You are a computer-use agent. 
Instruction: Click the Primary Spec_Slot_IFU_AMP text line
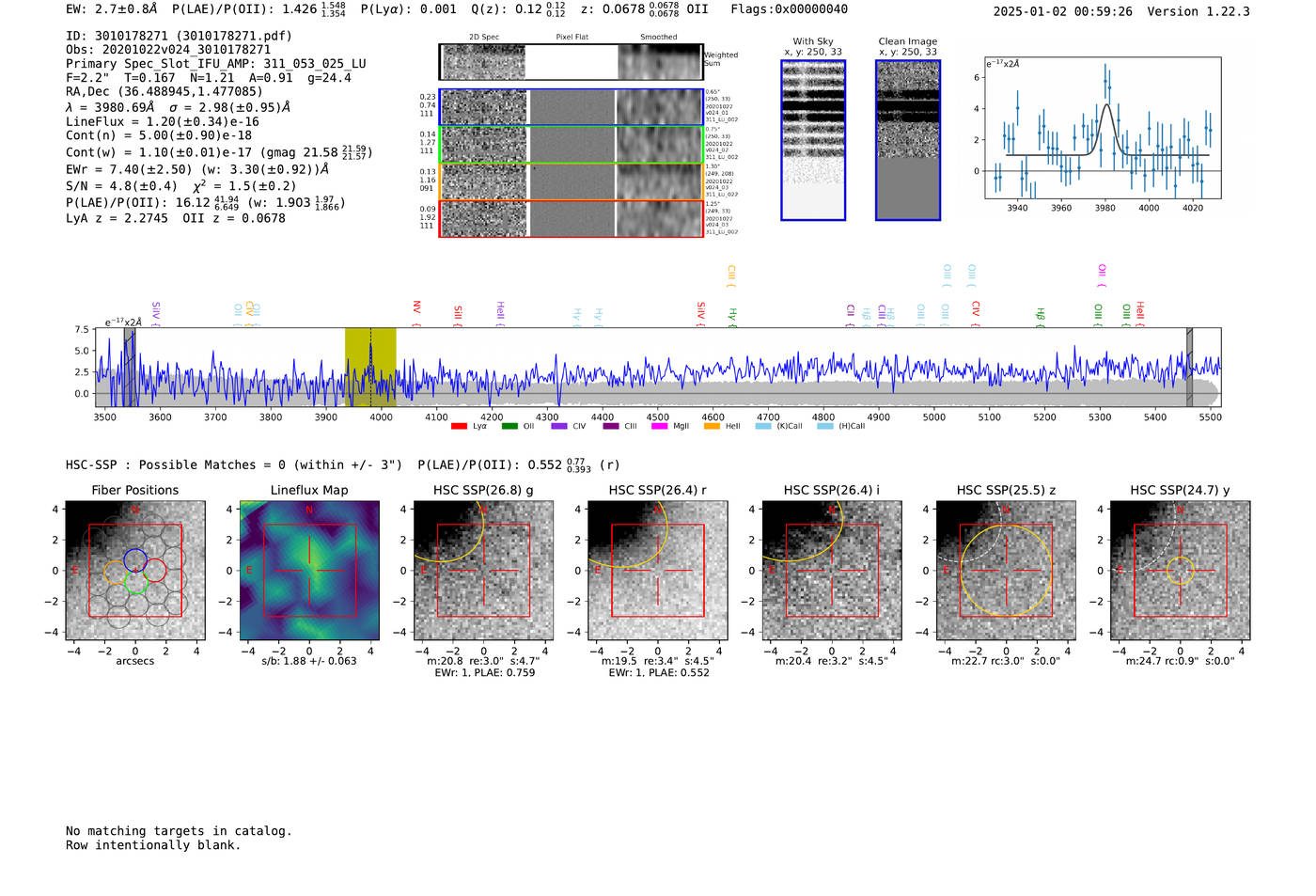click(x=216, y=64)
